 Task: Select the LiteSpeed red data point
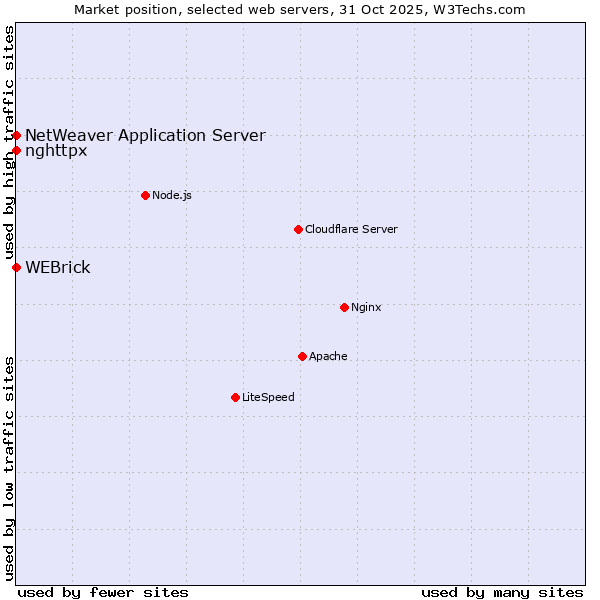click(235, 397)
